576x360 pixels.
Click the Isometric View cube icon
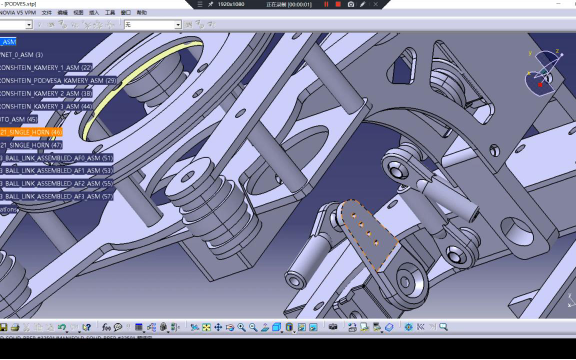click(x=276, y=327)
